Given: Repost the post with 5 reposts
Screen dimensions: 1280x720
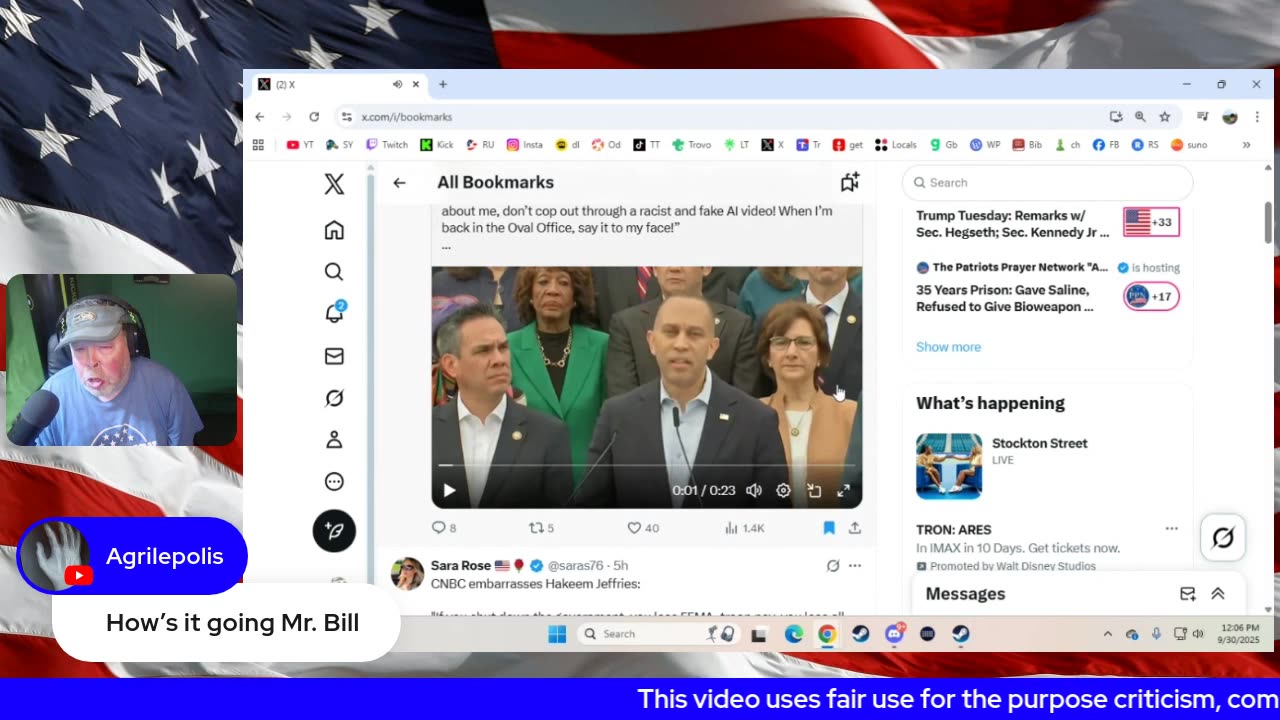Looking at the screenshot, I should point(541,528).
